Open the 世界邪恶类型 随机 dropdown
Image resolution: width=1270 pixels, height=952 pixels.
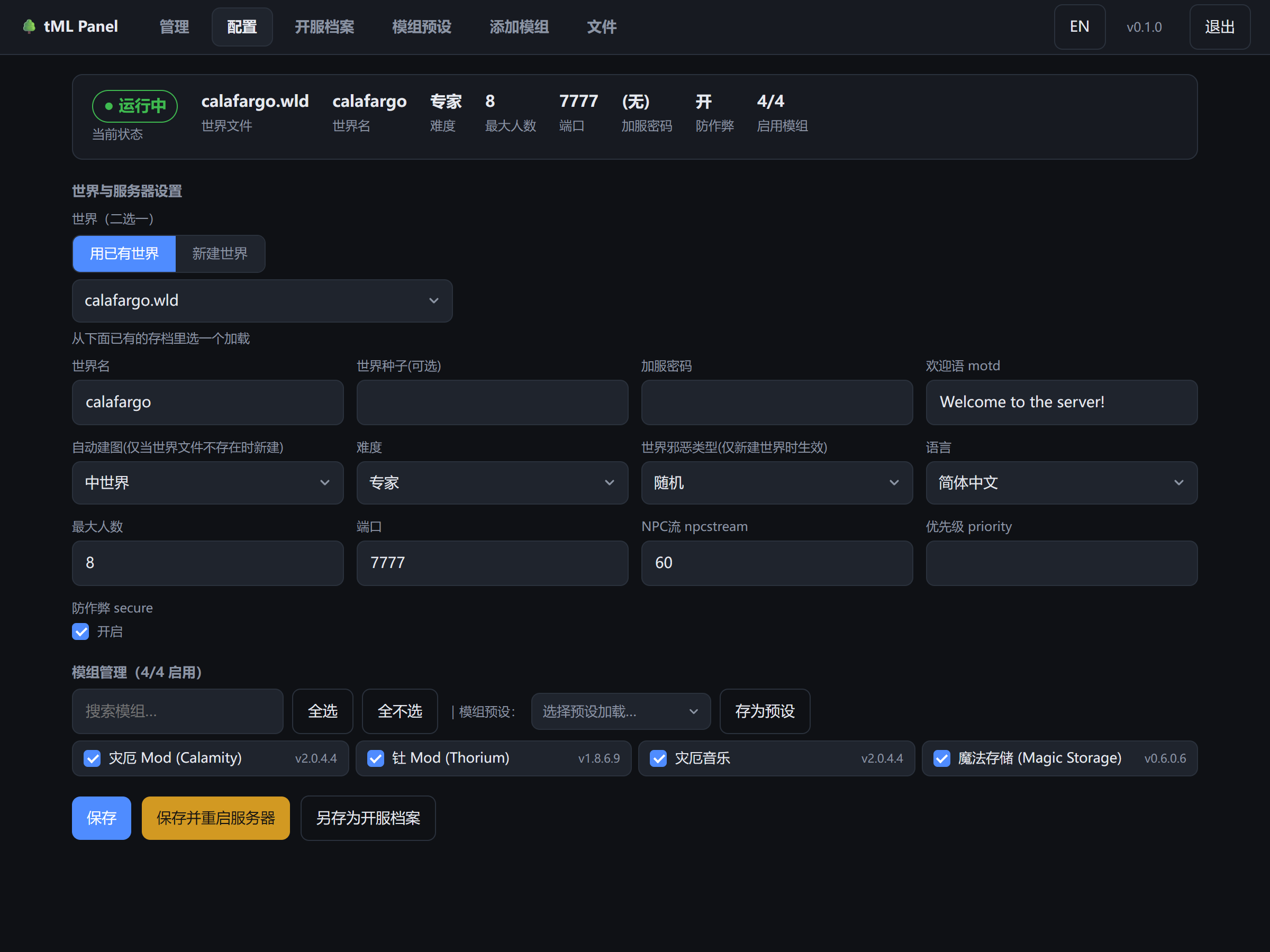click(x=777, y=483)
